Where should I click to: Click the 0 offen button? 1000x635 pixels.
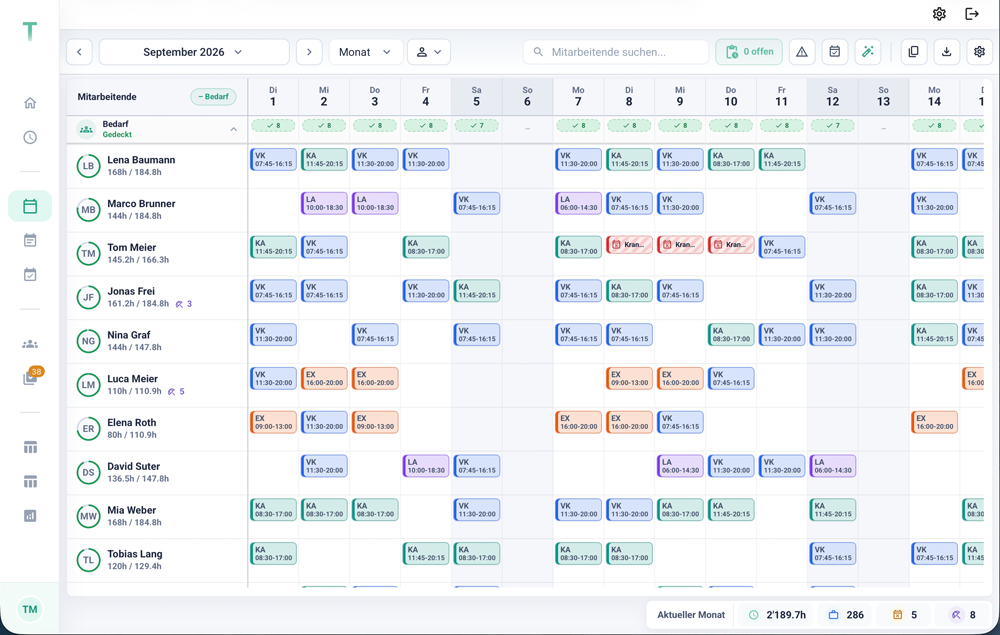749,52
